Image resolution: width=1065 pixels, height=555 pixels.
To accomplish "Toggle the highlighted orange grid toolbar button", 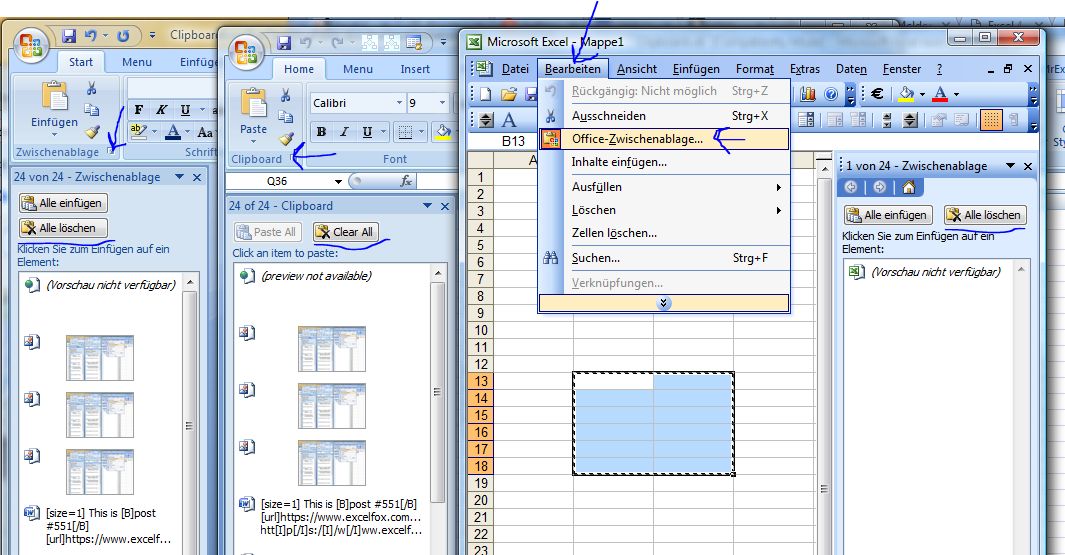I will pyautogui.click(x=991, y=120).
